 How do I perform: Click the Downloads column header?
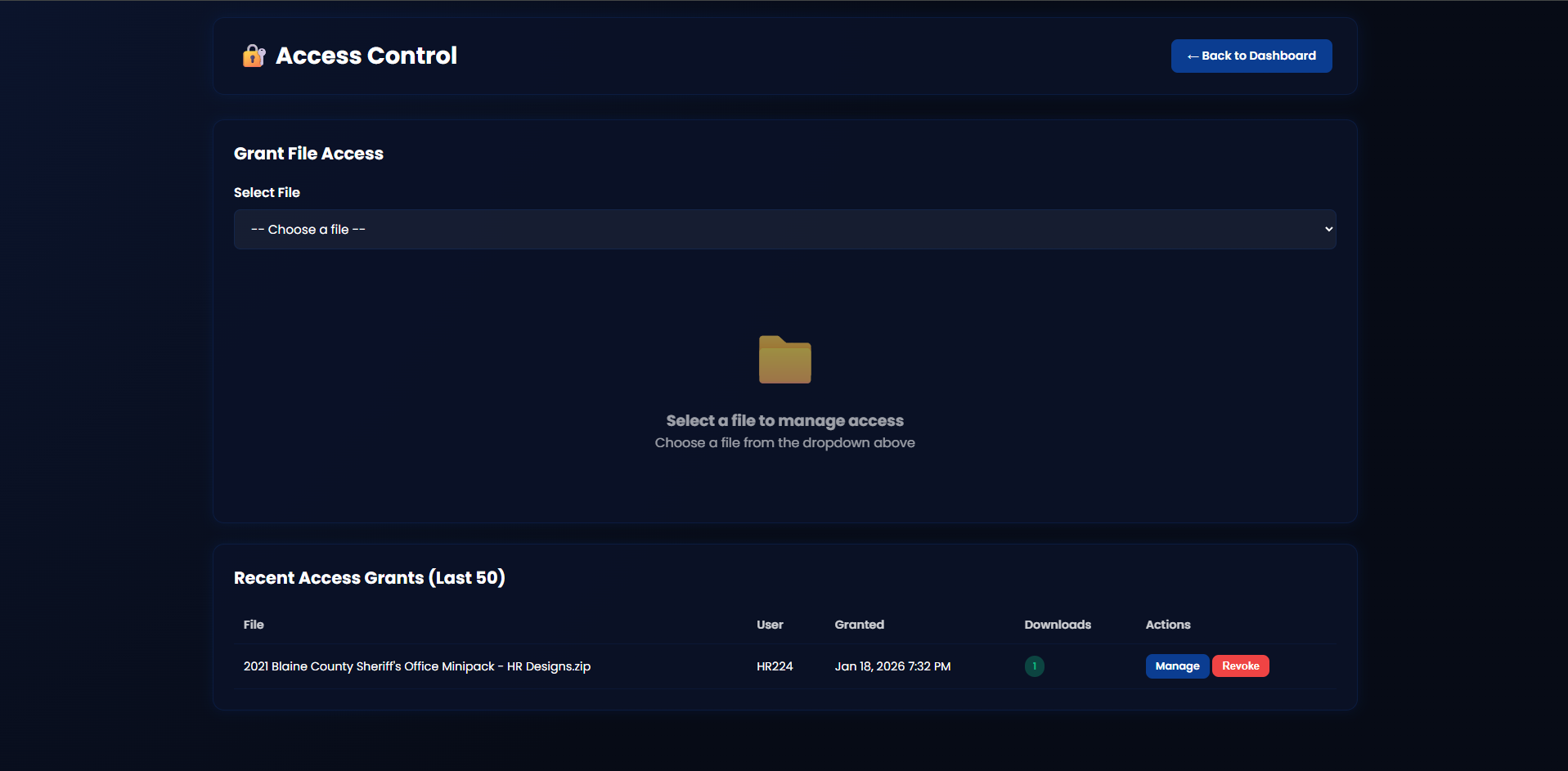click(x=1057, y=625)
